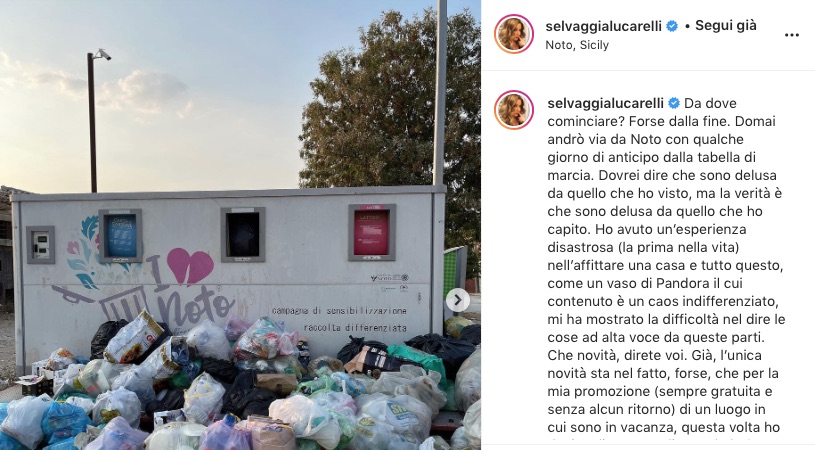The width and height of the screenshot is (815, 450).
Task: Click the pink heart in Noto graffiti
Action: click(x=190, y=265)
